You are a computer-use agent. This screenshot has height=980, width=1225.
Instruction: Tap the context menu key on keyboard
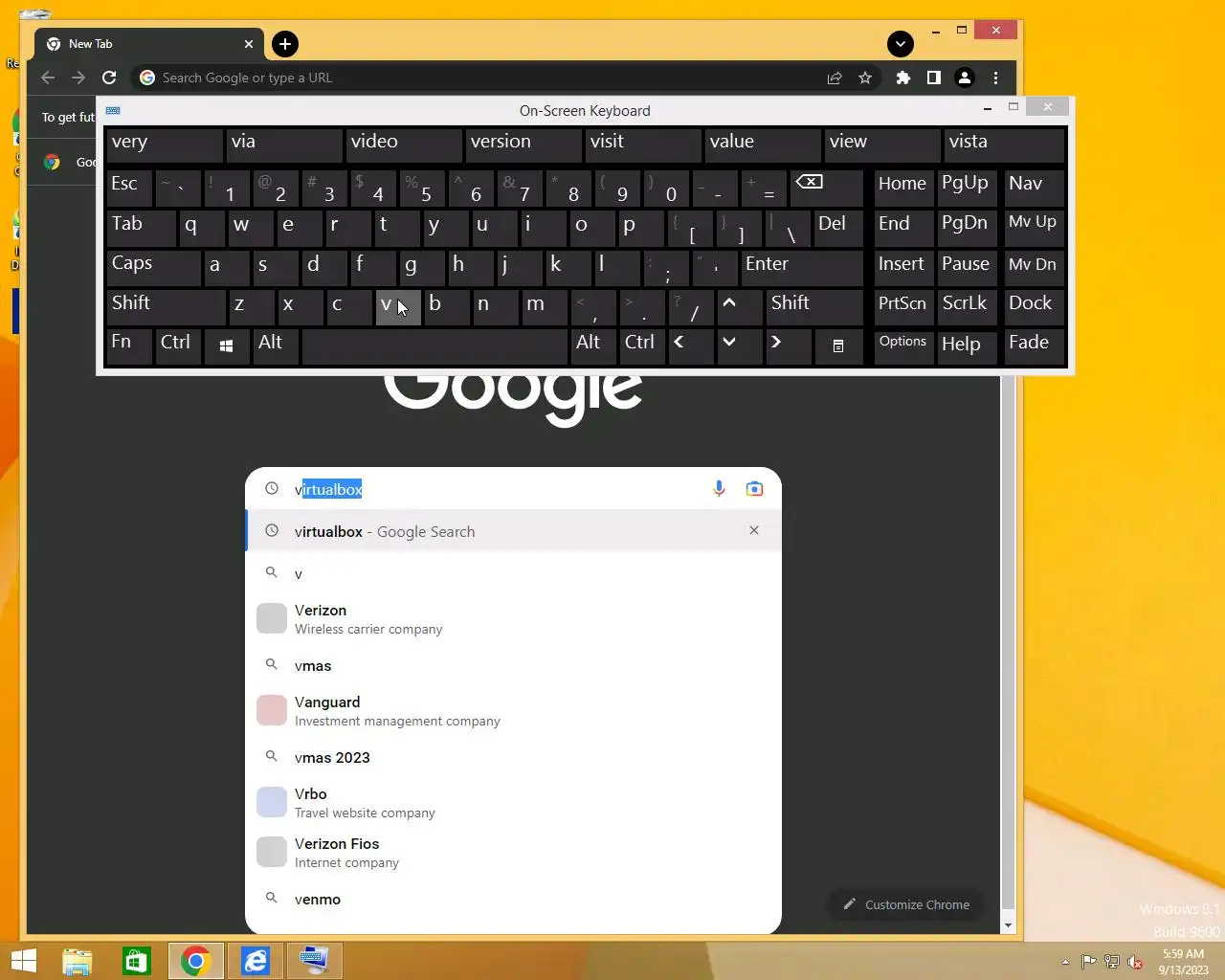pos(837,345)
